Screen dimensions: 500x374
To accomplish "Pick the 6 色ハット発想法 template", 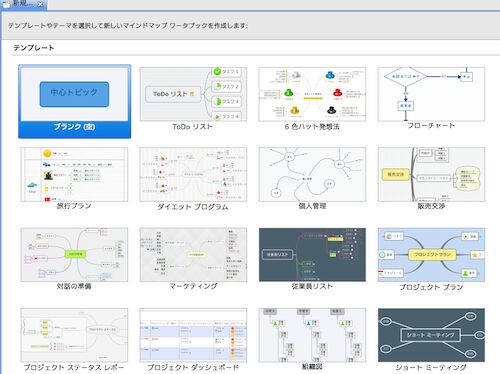I will pyautogui.click(x=312, y=94).
